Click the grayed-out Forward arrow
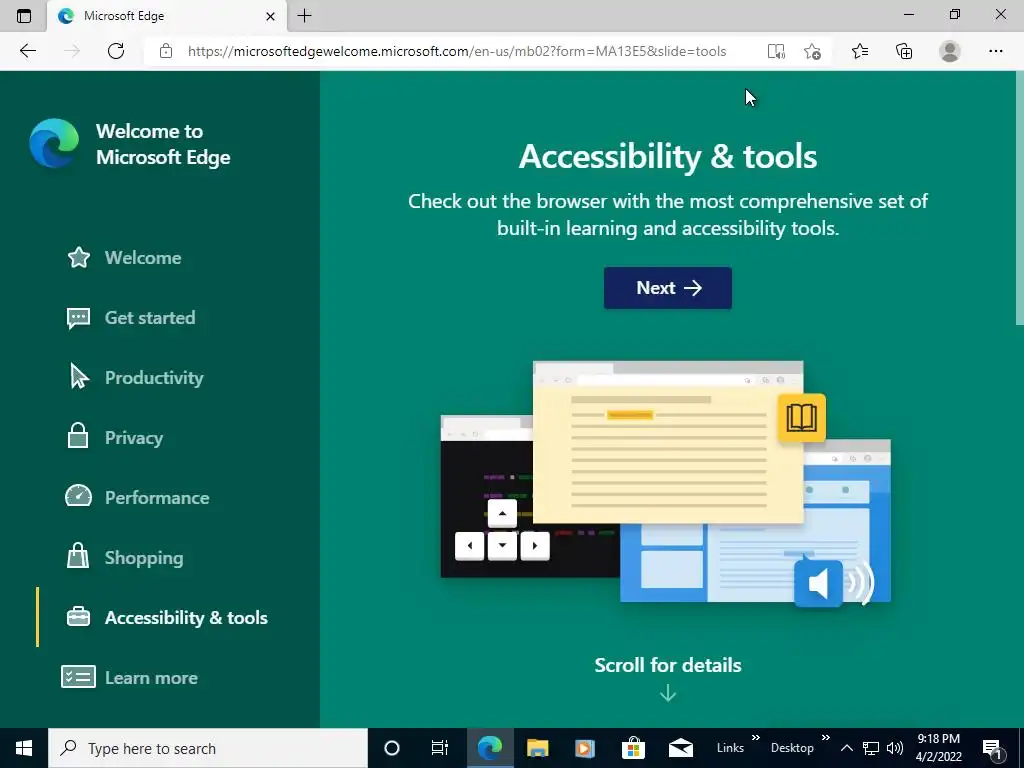This screenshot has width=1024, height=768. 72,51
